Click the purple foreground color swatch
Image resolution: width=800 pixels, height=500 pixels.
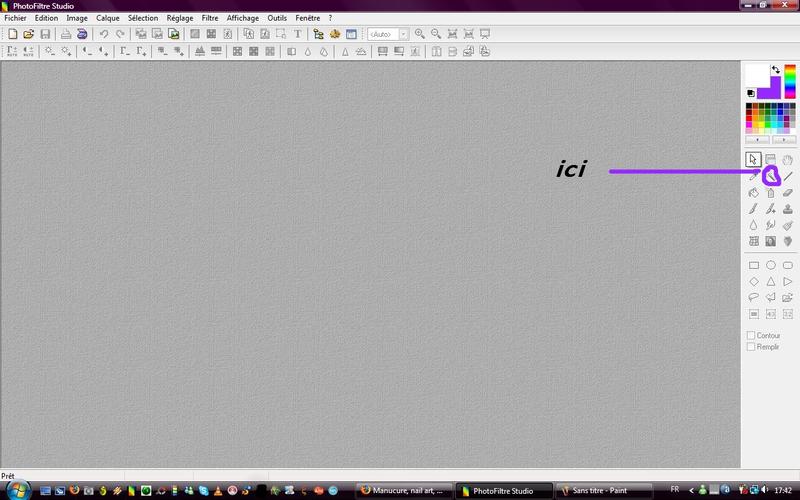point(770,88)
